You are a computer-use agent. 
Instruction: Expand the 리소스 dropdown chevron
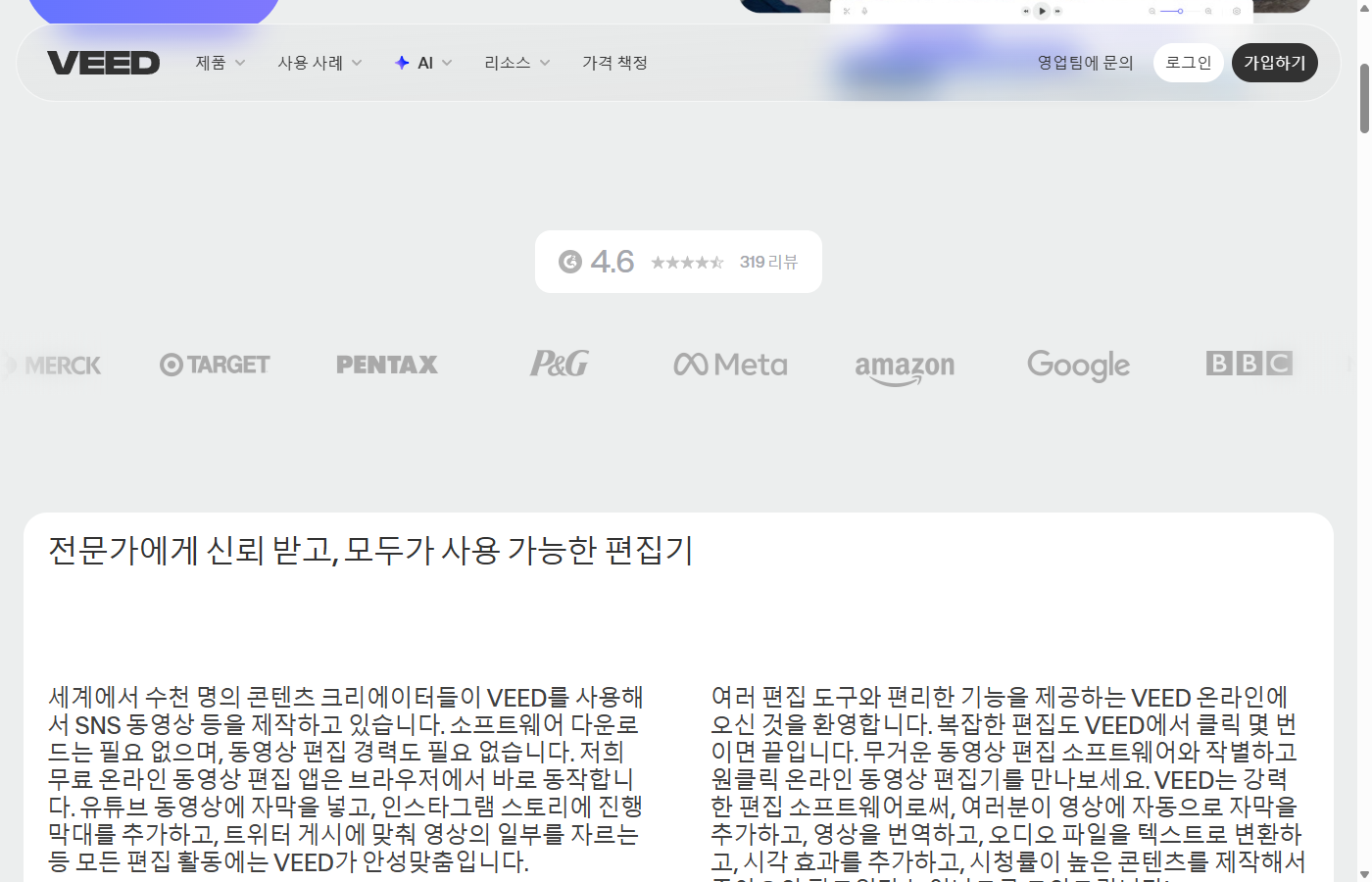click(545, 62)
